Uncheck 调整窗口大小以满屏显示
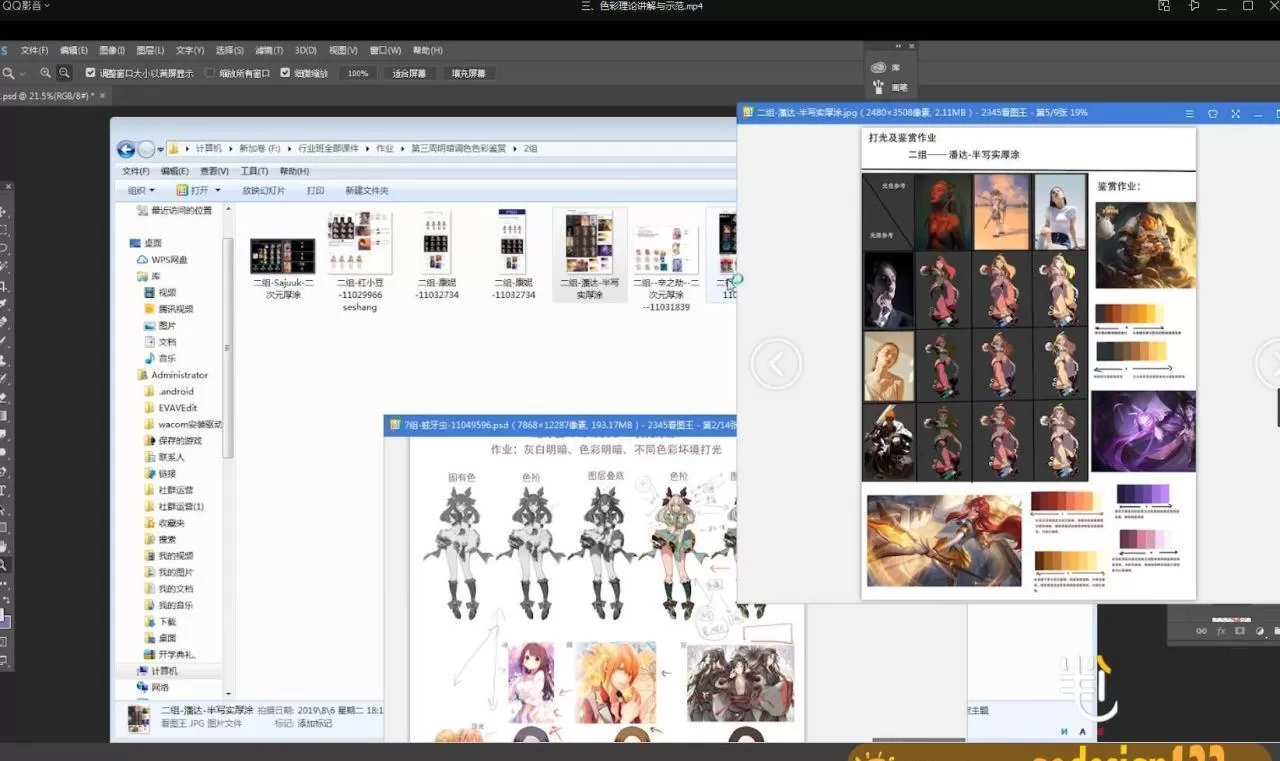This screenshot has height=761, width=1280. pyautogui.click(x=91, y=72)
